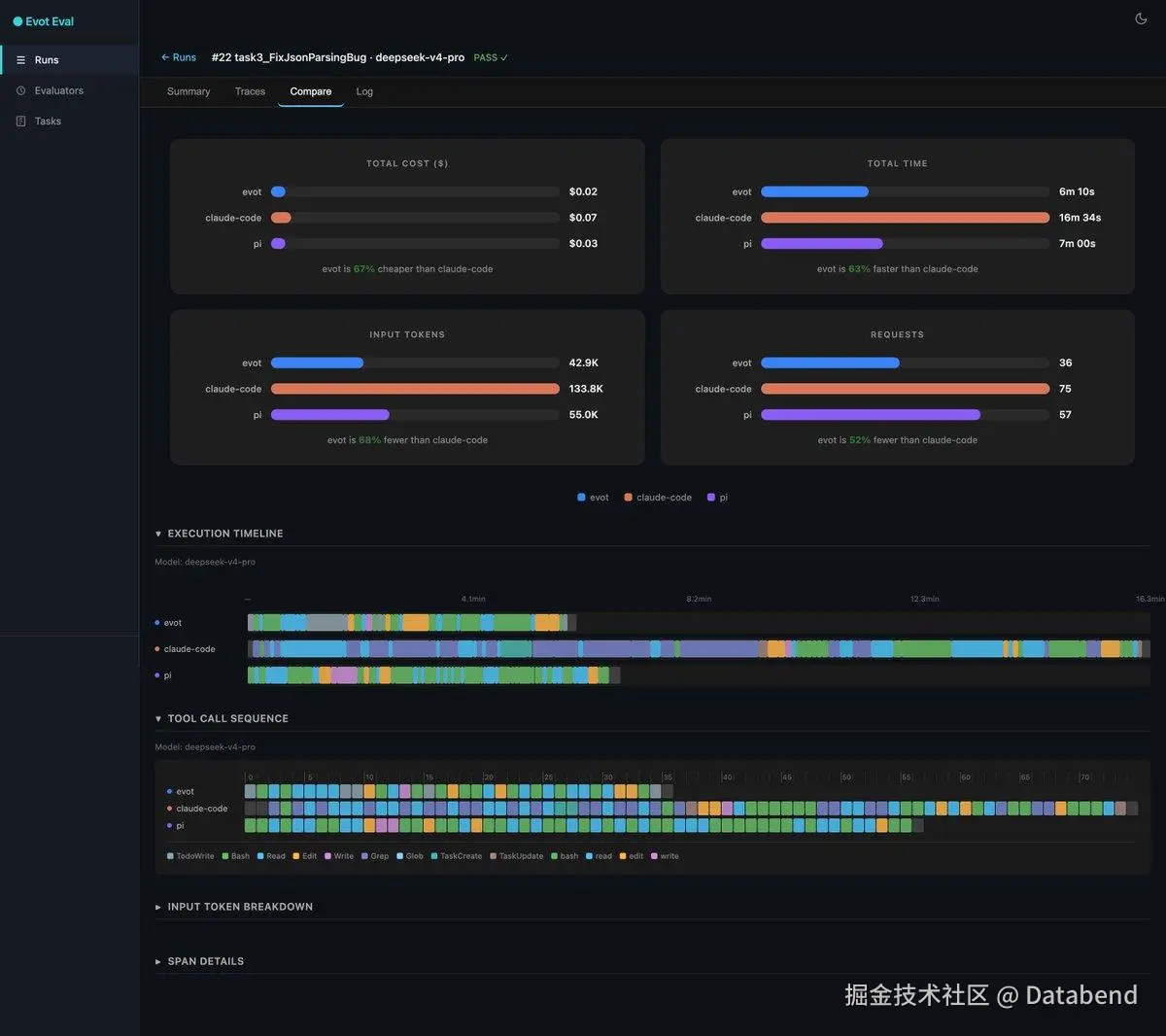Screen dimensions: 1166x1036
Task: Click the Tasks clipboard icon
Action: [20, 121]
